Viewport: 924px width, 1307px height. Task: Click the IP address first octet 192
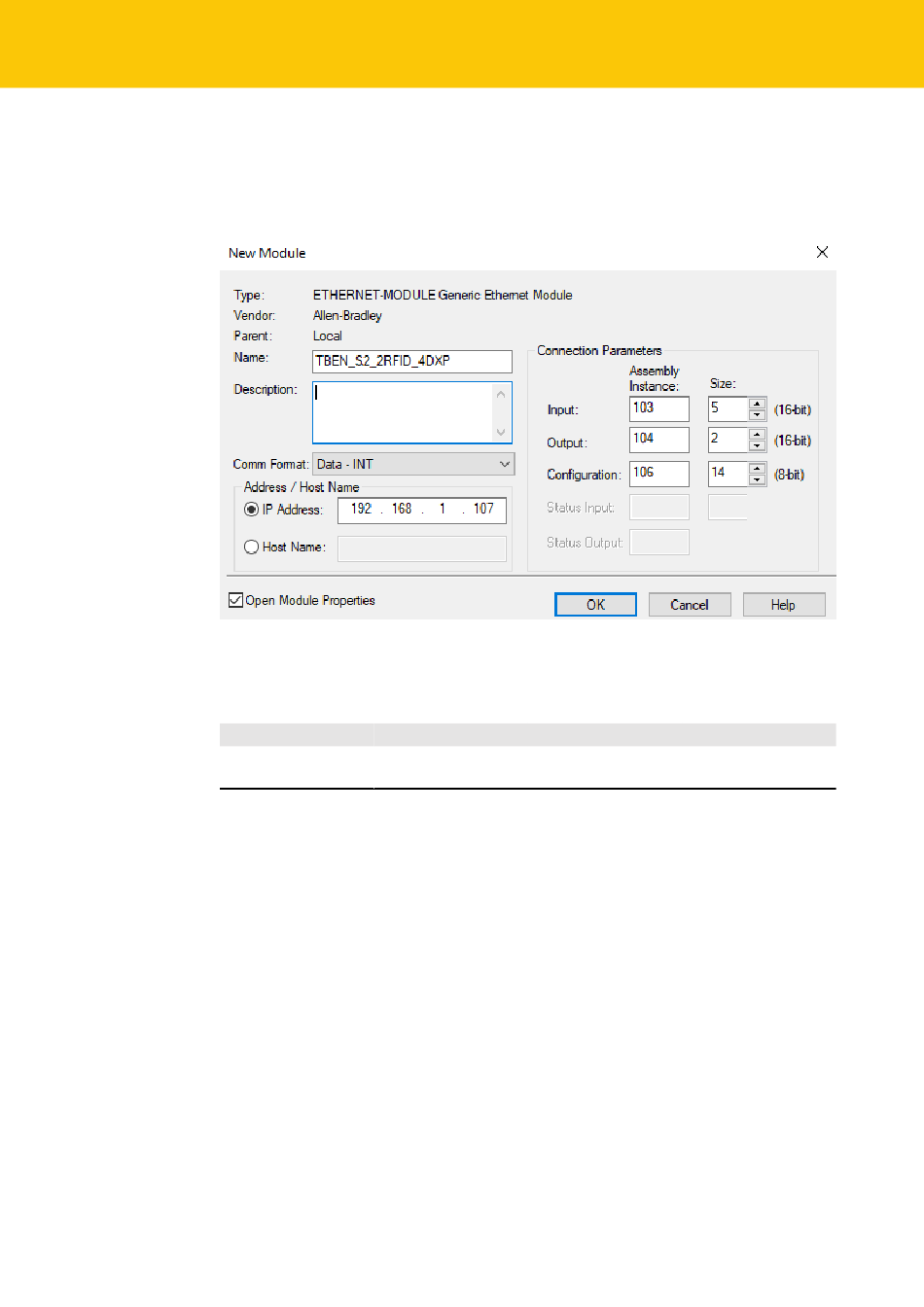(361, 509)
